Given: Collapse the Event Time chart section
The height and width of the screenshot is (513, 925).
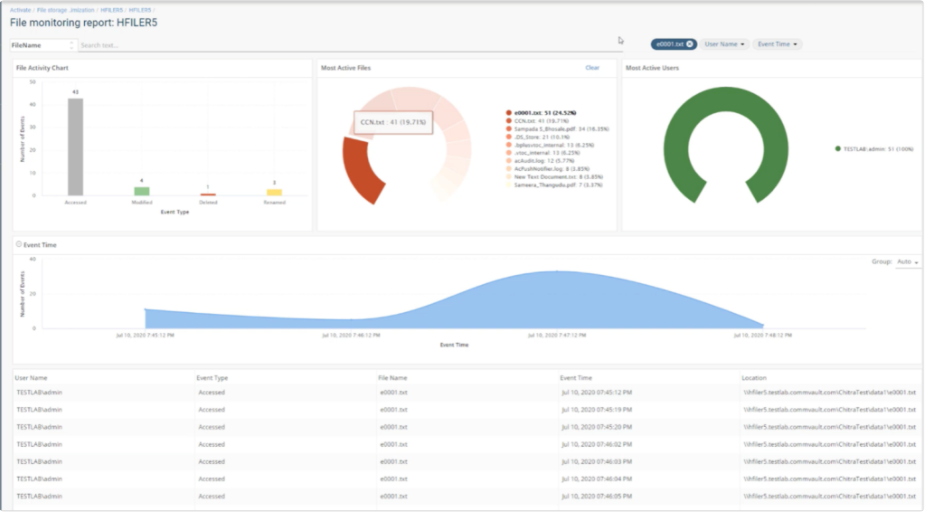Looking at the screenshot, I should click(19, 244).
